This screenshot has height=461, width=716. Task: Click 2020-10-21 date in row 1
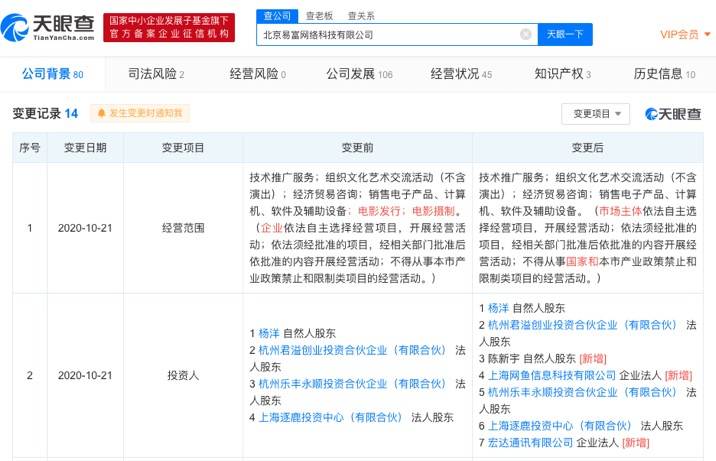(x=85, y=228)
